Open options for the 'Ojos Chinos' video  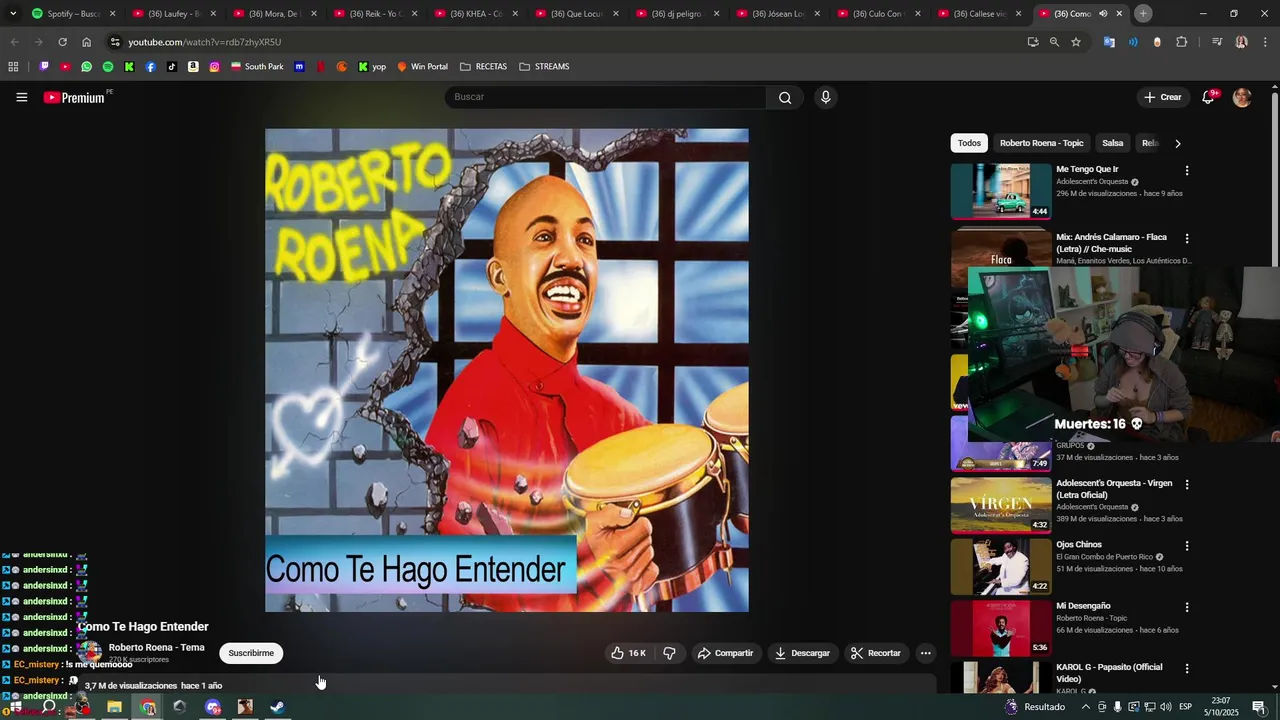(1187, 546)
